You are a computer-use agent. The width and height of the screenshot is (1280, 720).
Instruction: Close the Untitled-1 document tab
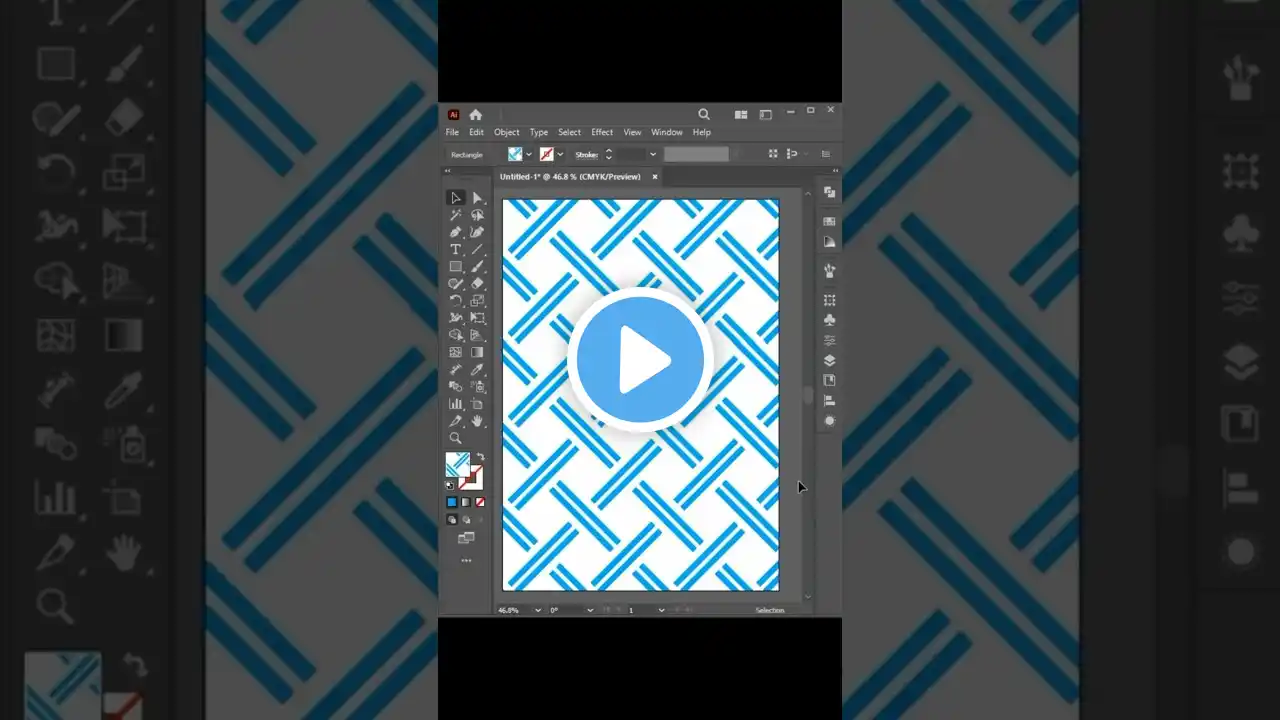[655, 177]
